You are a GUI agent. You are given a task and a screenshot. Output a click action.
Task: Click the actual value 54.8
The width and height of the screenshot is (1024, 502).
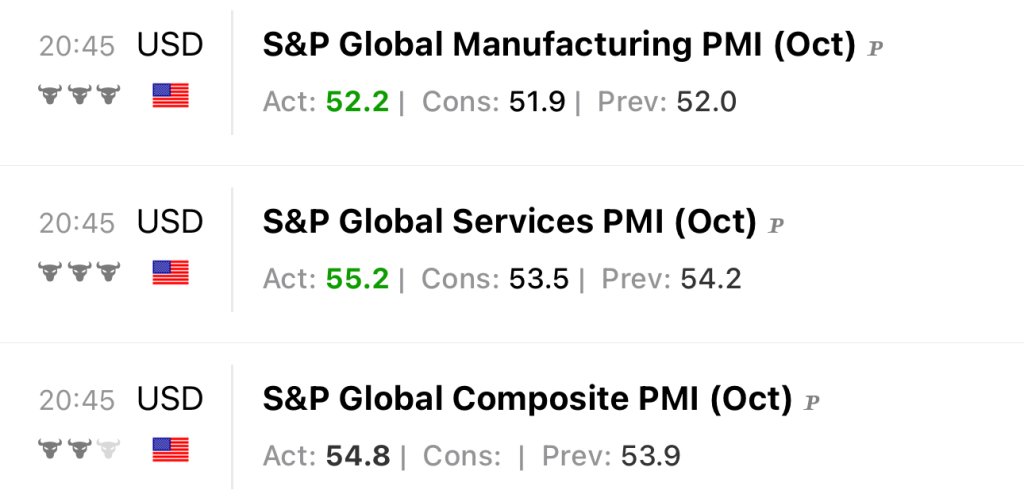pyautogui.click(x=357, y=456)
